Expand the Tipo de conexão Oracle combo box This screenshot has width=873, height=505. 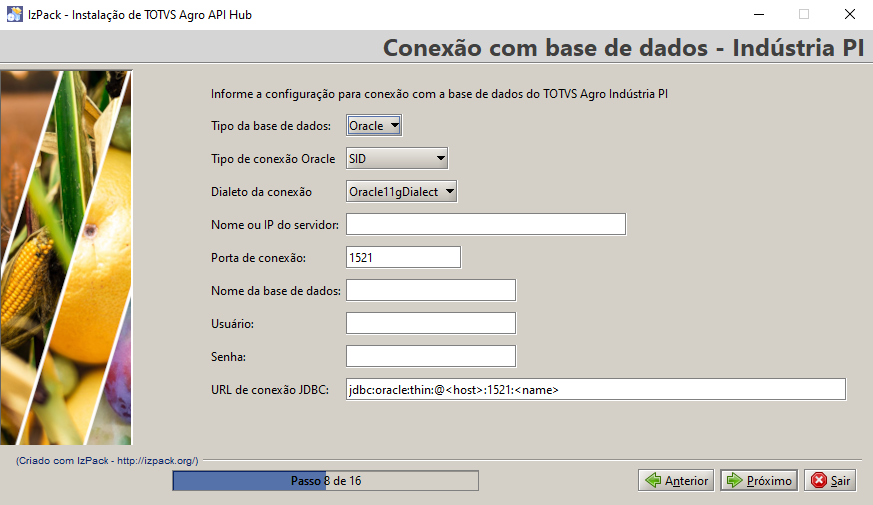396,158
